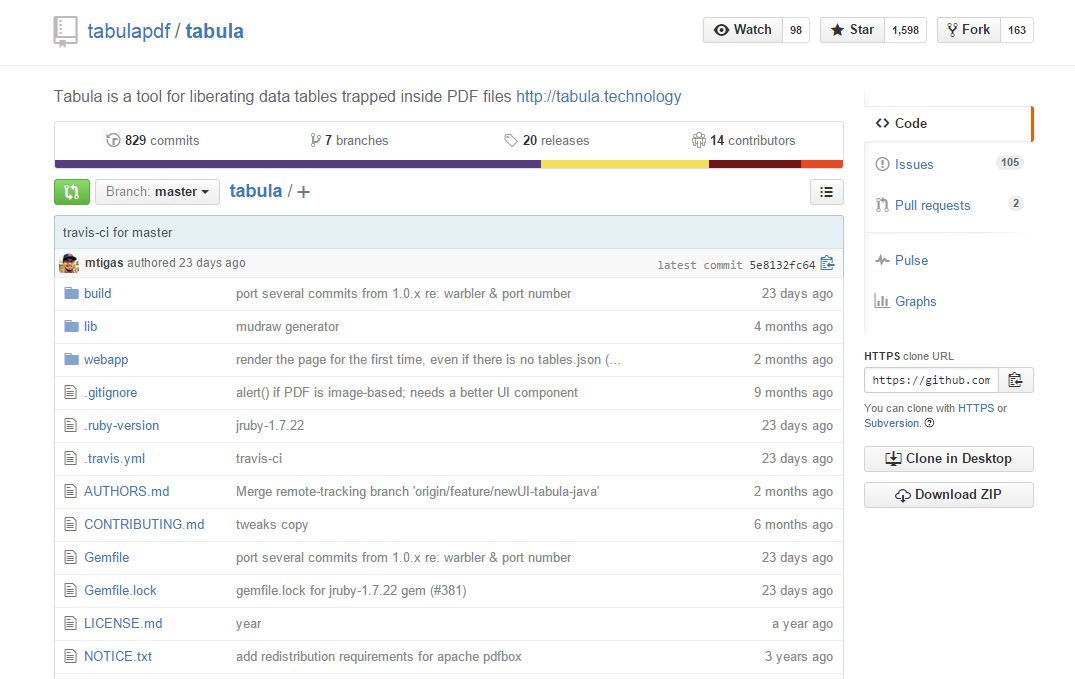Click the lib folder icon

[71, 326]
